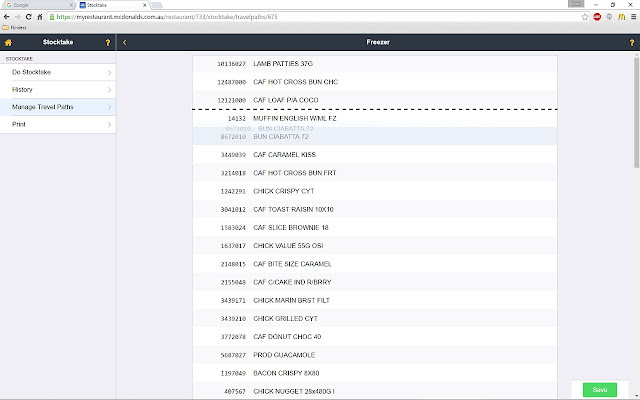Viewport: 640px width, 400px height.
Task: Select CAF TOAST RAISIN 10X10 row
Action: point(375,209)
